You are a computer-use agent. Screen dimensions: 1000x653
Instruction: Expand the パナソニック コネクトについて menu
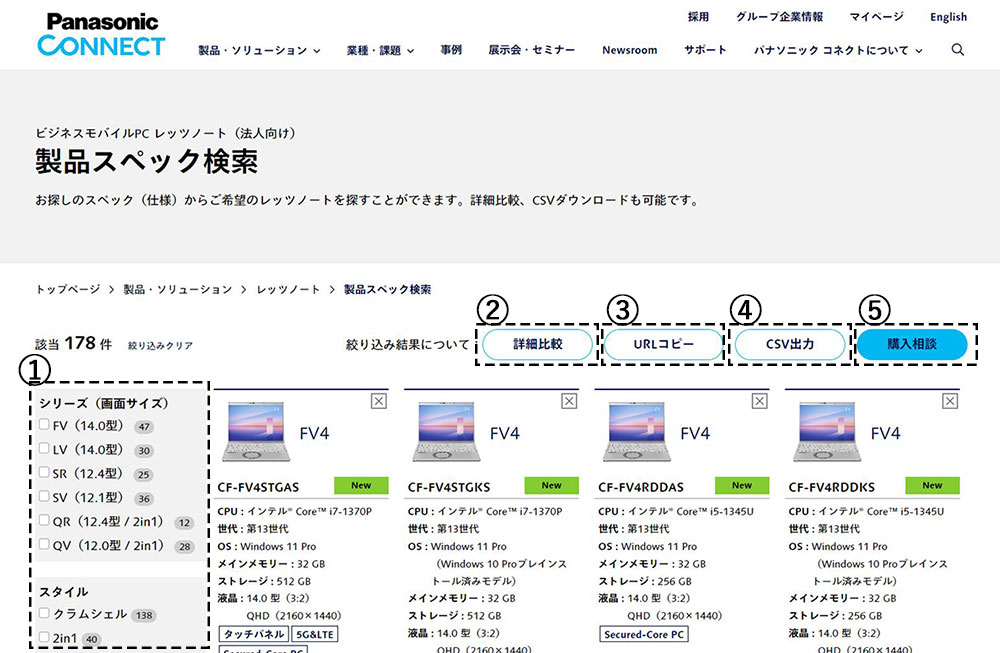click(835, 49)
